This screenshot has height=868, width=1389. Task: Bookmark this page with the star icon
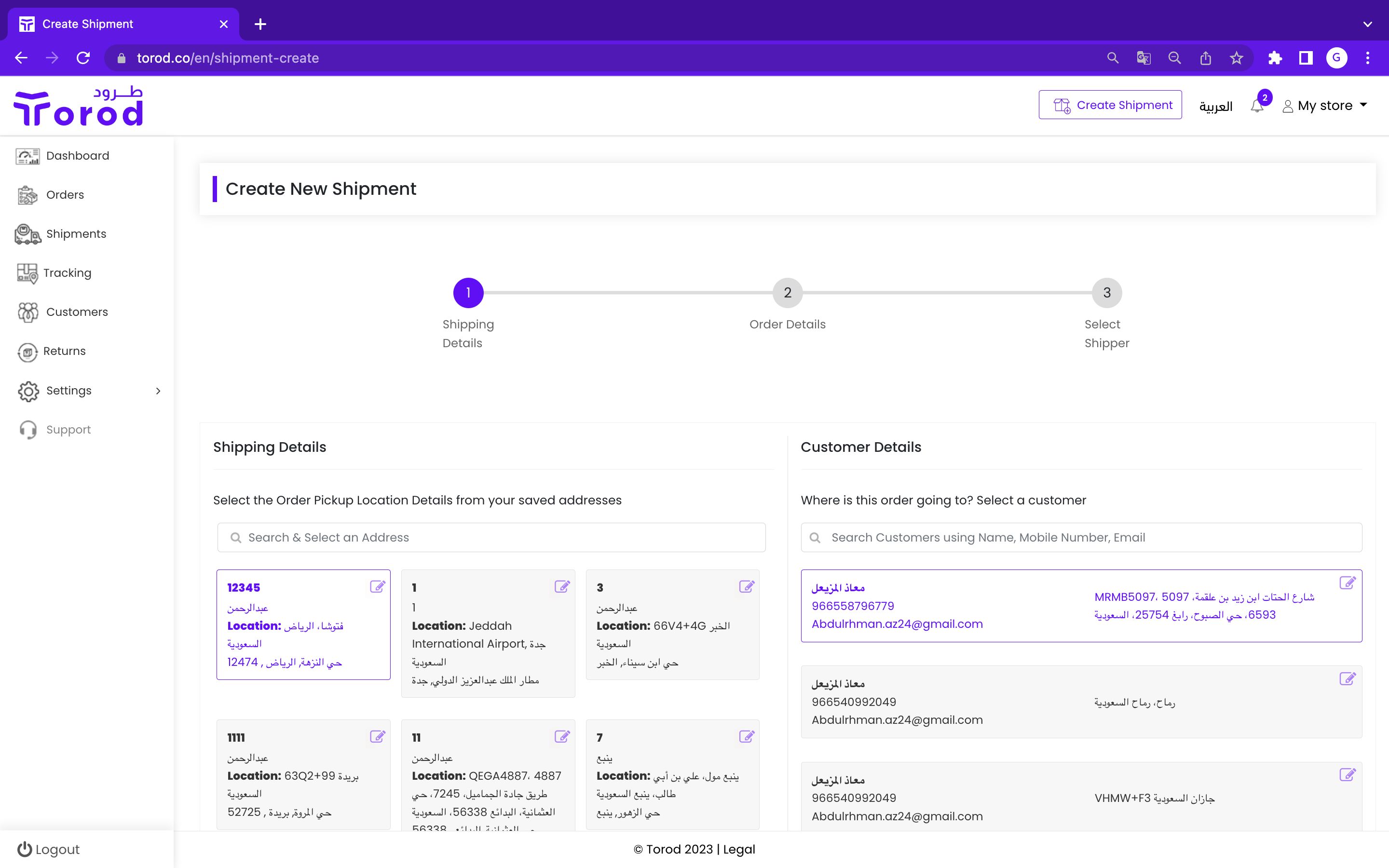1236,58
